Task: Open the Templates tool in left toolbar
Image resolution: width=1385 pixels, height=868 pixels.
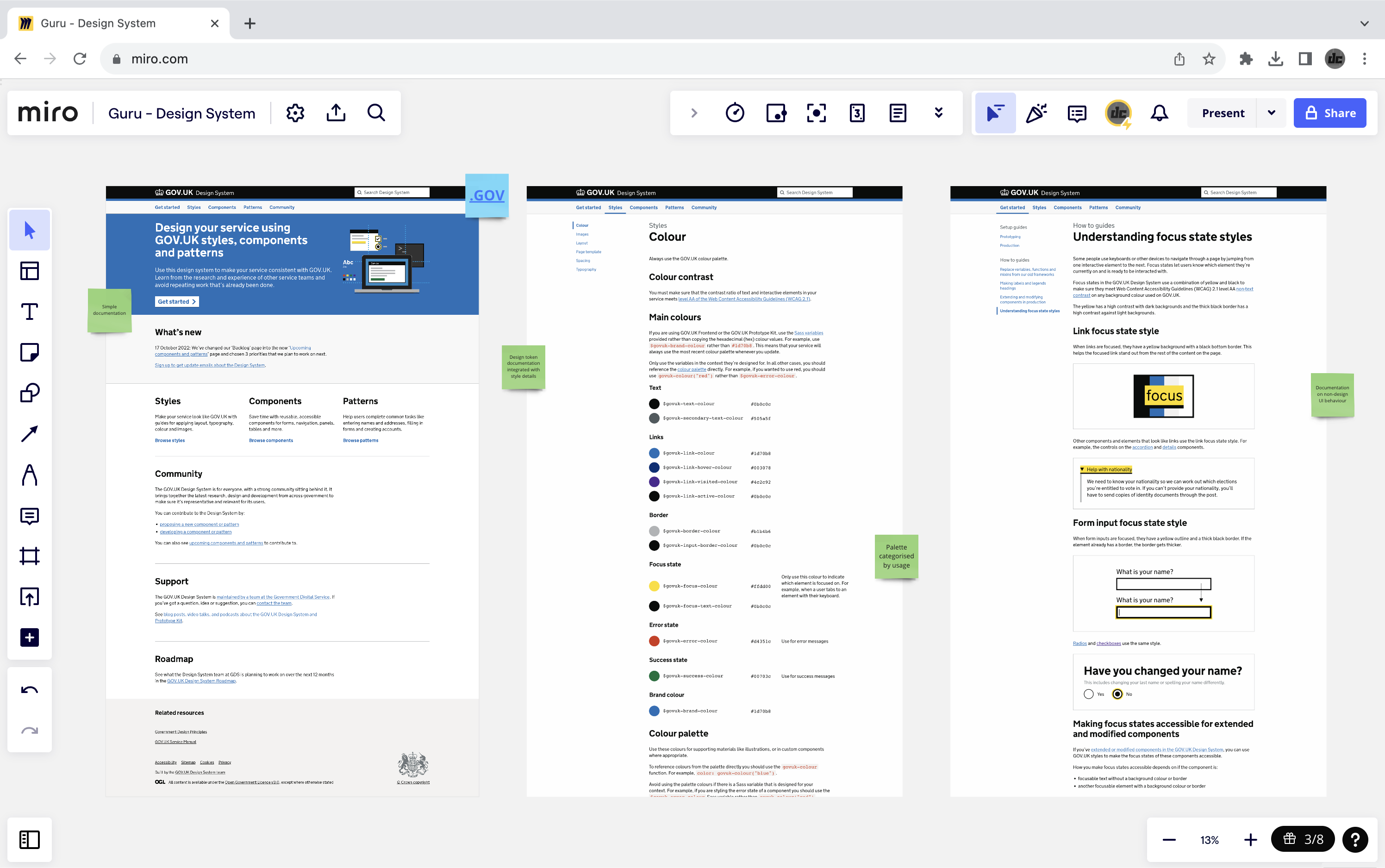Action: 30,271
